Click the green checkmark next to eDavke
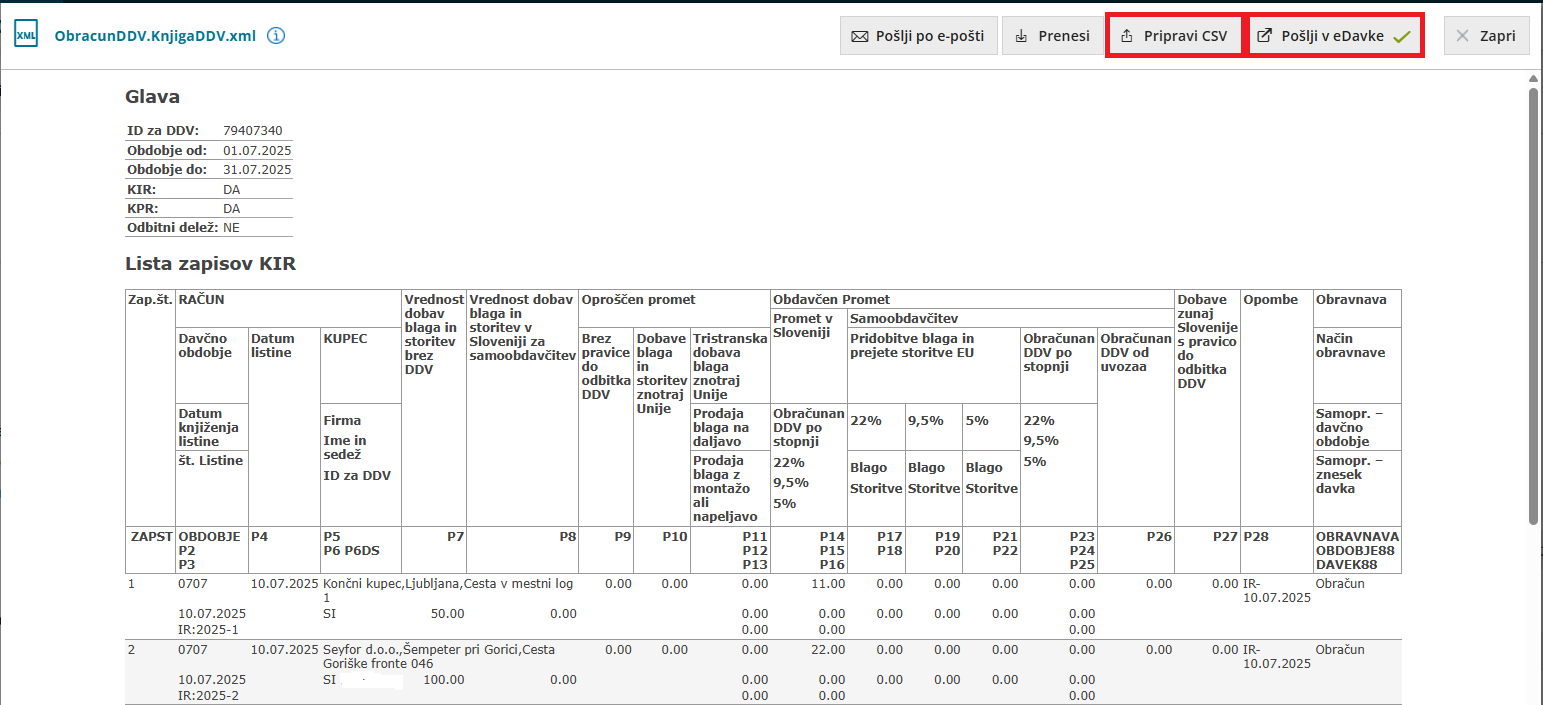Screen dimensions: 1543x705 pos(1402,37)
